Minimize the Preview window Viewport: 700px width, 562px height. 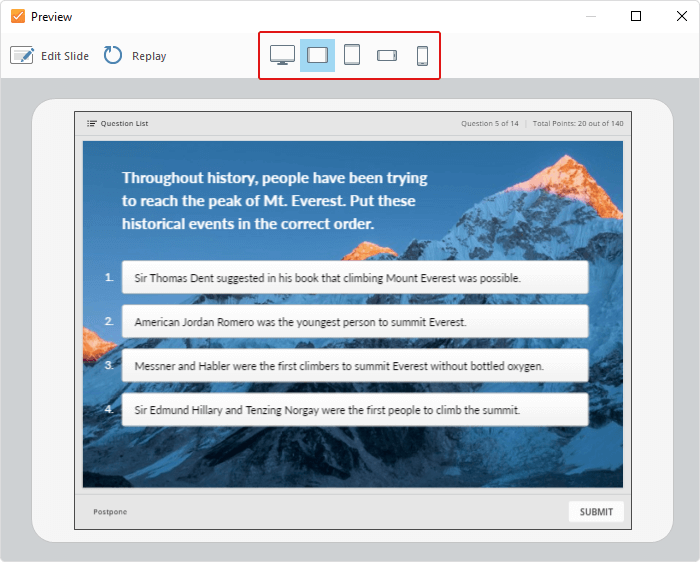pyautogui.click(x=591, y=17)
